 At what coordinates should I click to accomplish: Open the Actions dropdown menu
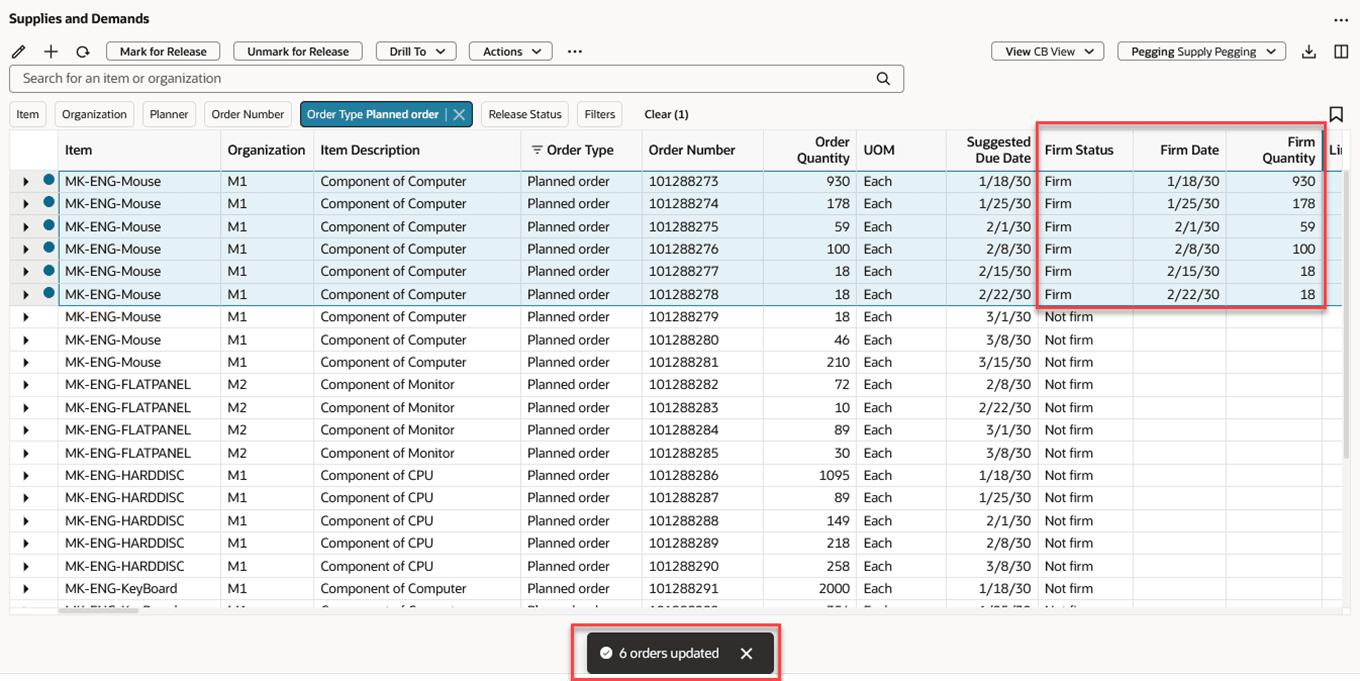[x=510, y=52]
